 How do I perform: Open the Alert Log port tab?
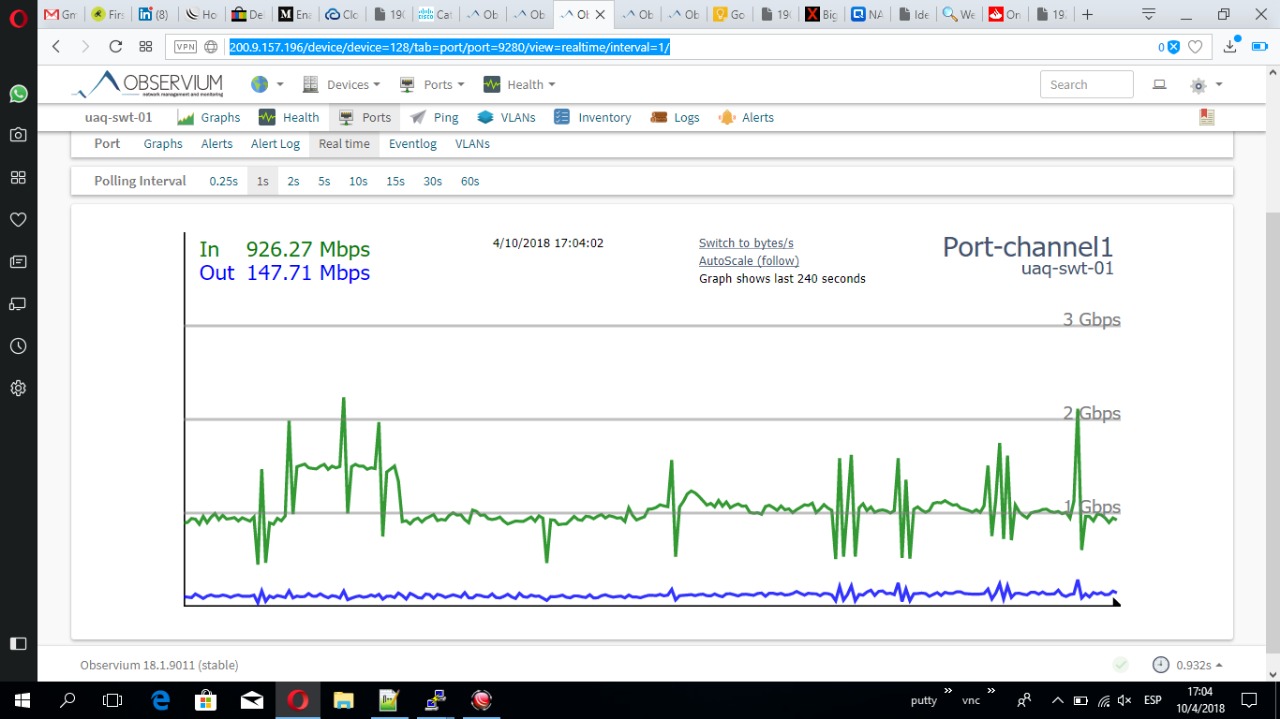pos(275,144)
